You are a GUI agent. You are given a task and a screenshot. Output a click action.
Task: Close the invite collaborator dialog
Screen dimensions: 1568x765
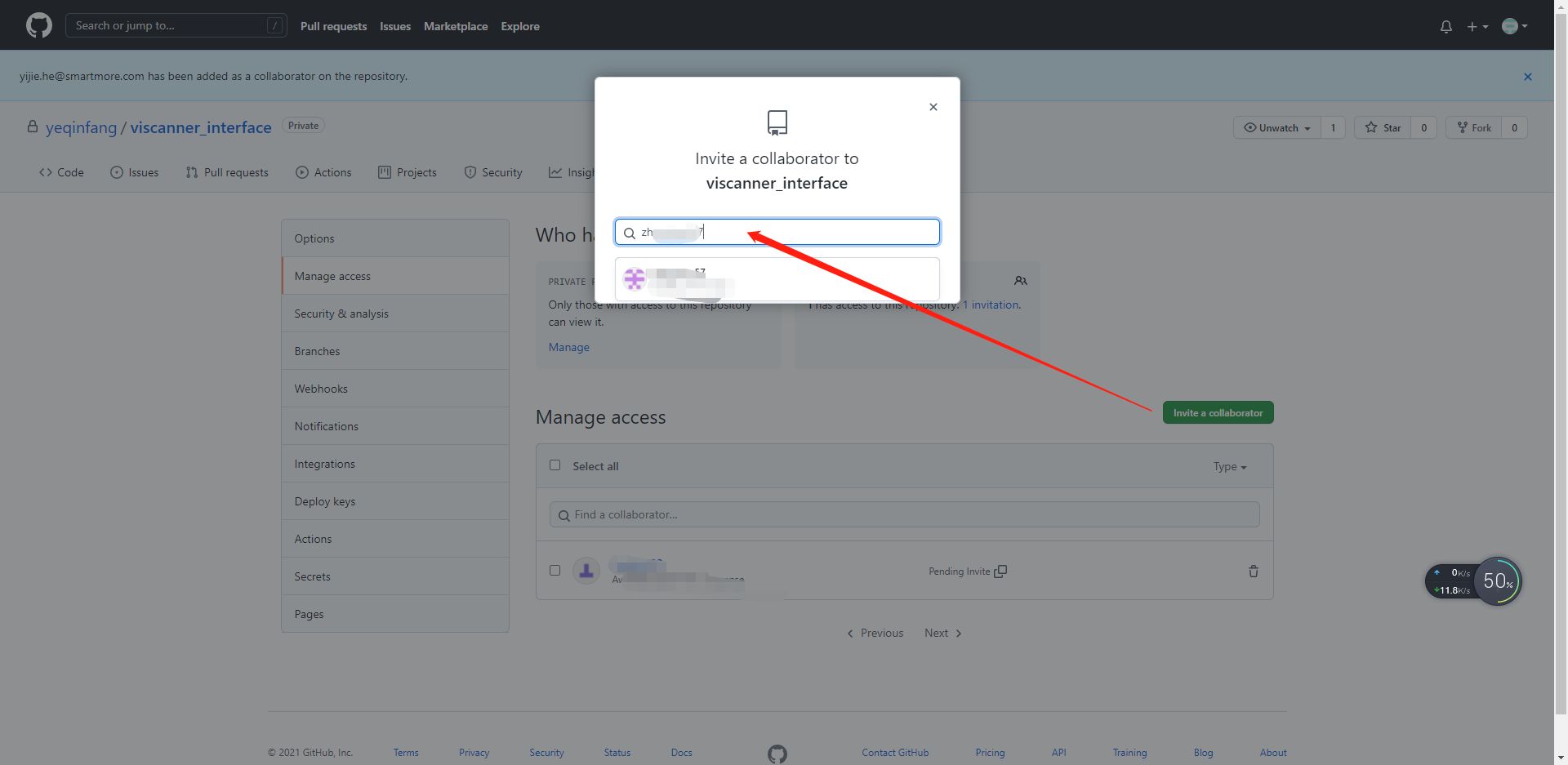tap(933, 107)
